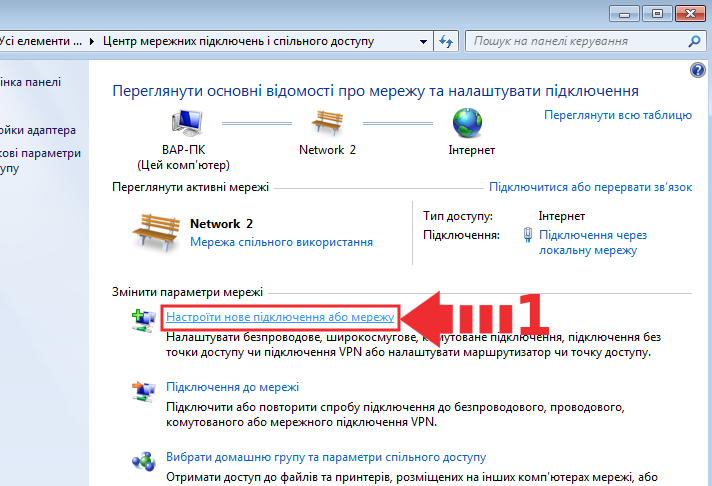Open Підключення через локальну мережу link

(x=593, y=243)
